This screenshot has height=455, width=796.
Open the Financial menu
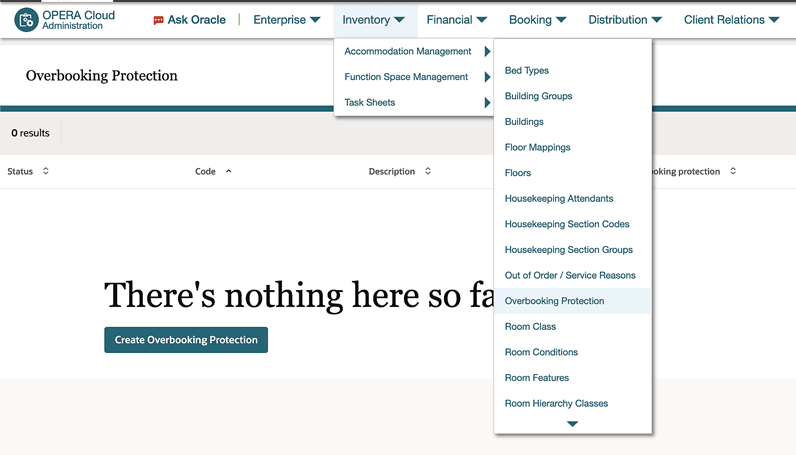[x=456, y=20]
